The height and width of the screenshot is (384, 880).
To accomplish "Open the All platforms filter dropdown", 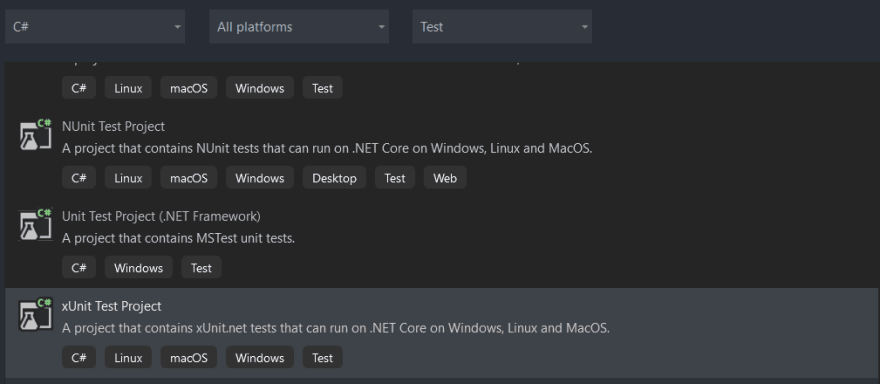I will (x=299, y=26).
